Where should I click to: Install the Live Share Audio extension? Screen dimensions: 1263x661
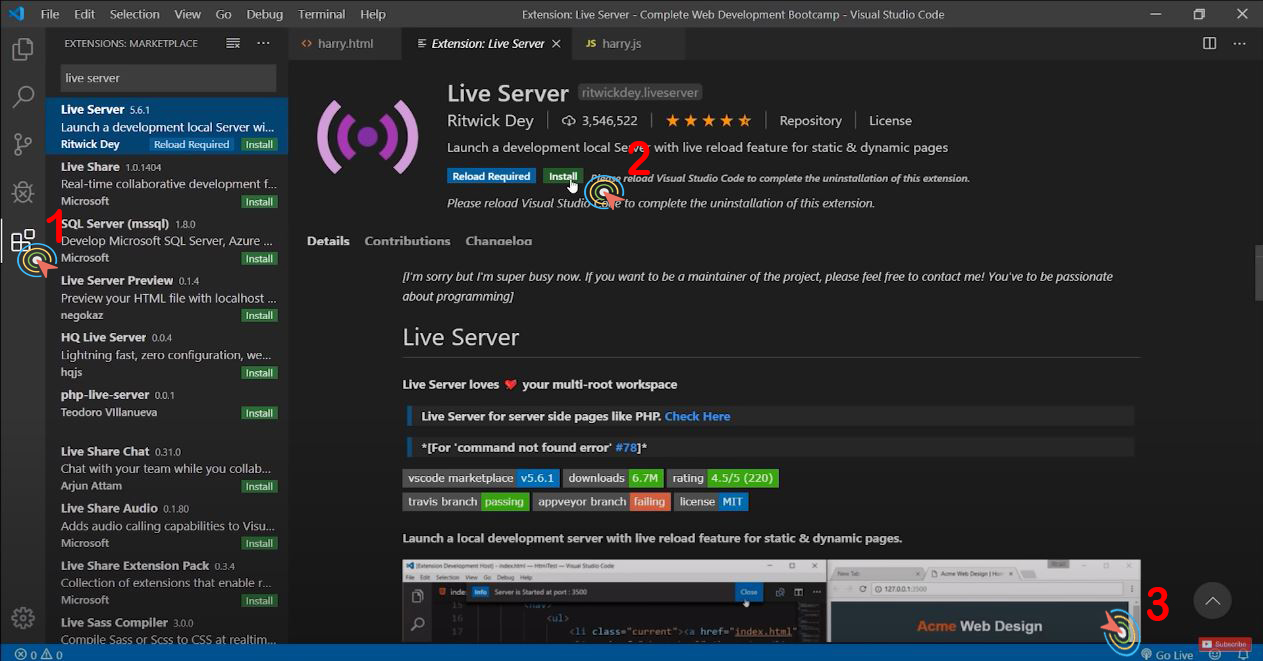259,544
